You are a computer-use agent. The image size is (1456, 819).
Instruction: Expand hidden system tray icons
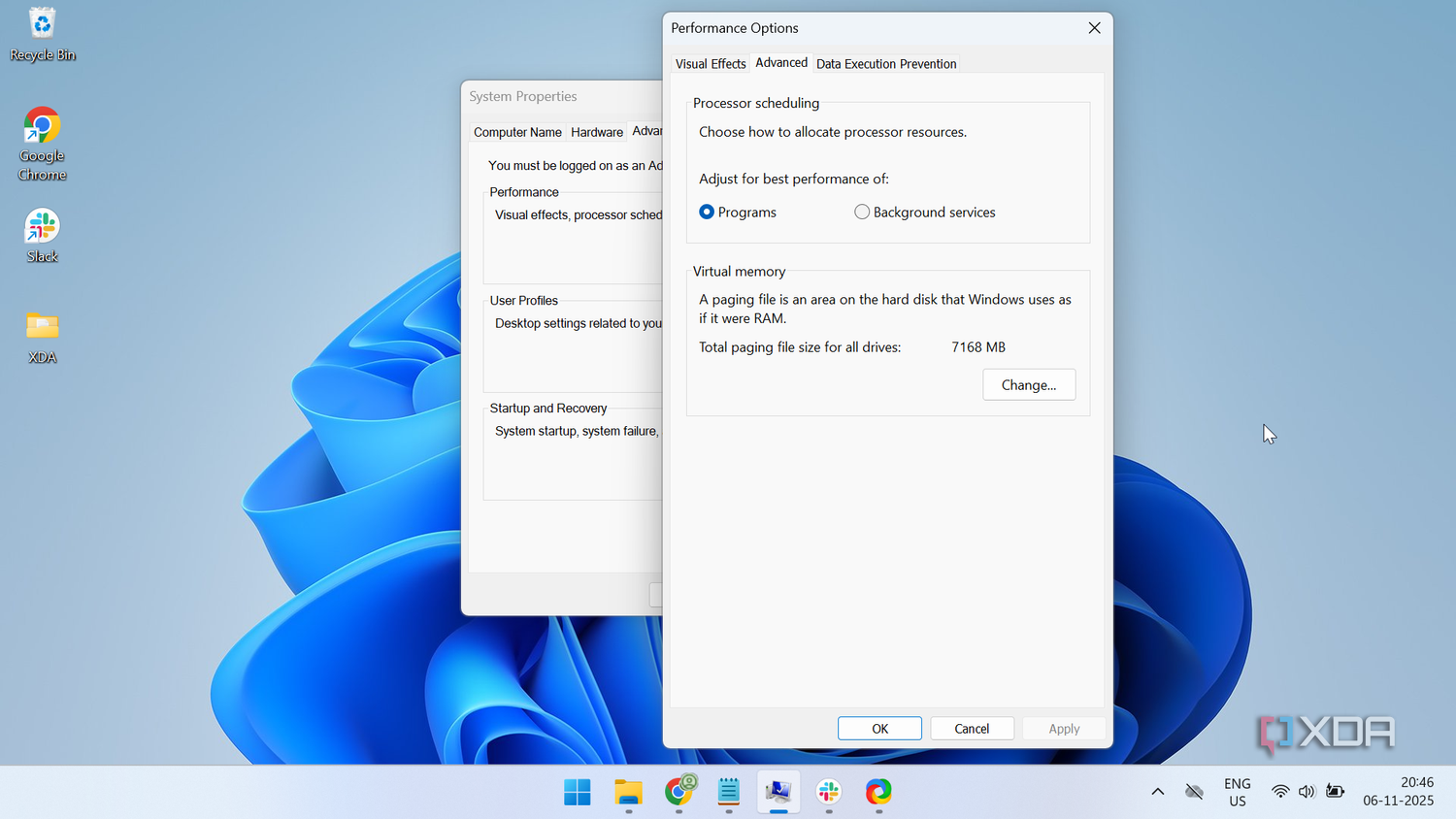(1156, 792)
